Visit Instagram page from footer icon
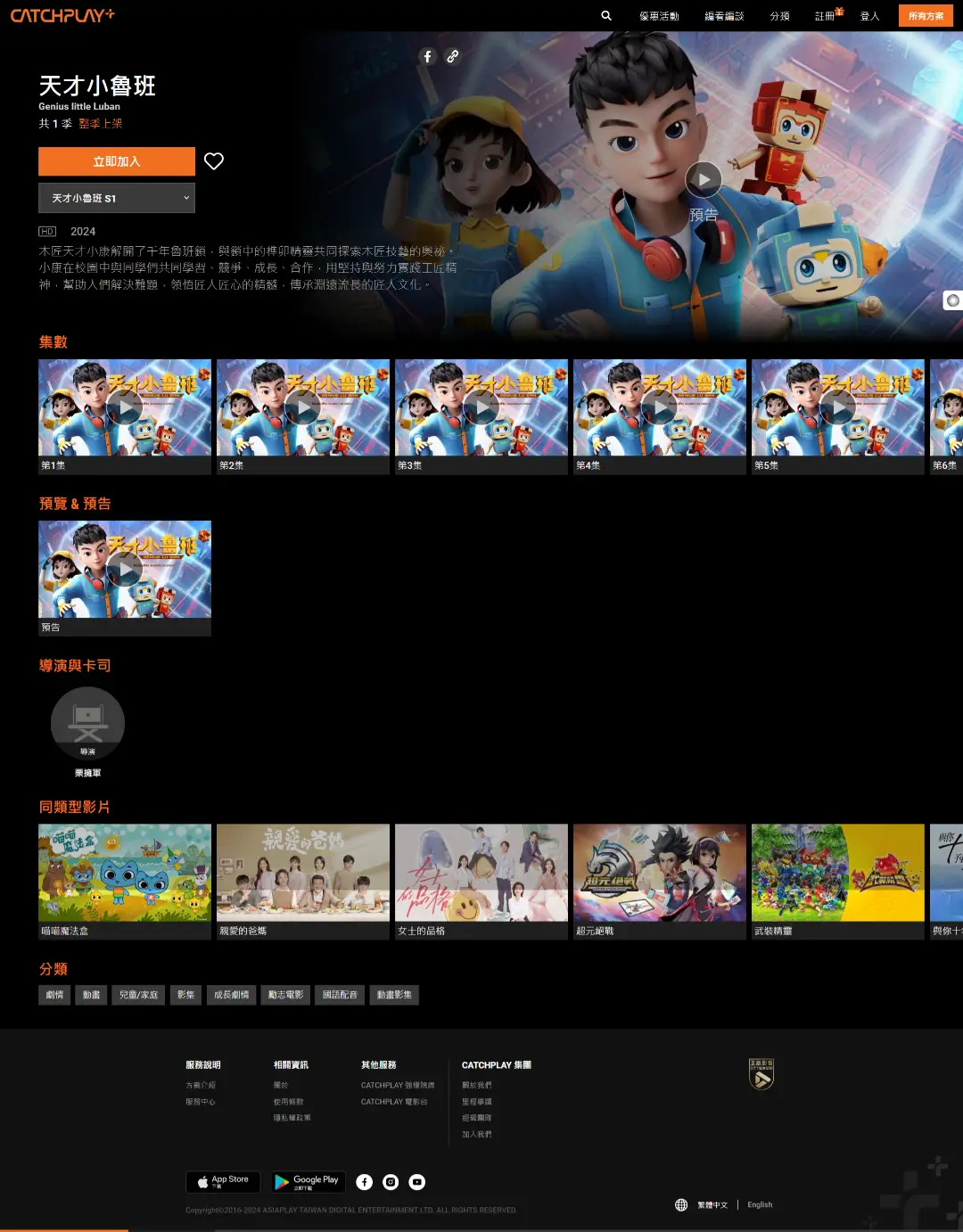Viewport: 963px width, 1232px height. click(x=391, y=1182)
